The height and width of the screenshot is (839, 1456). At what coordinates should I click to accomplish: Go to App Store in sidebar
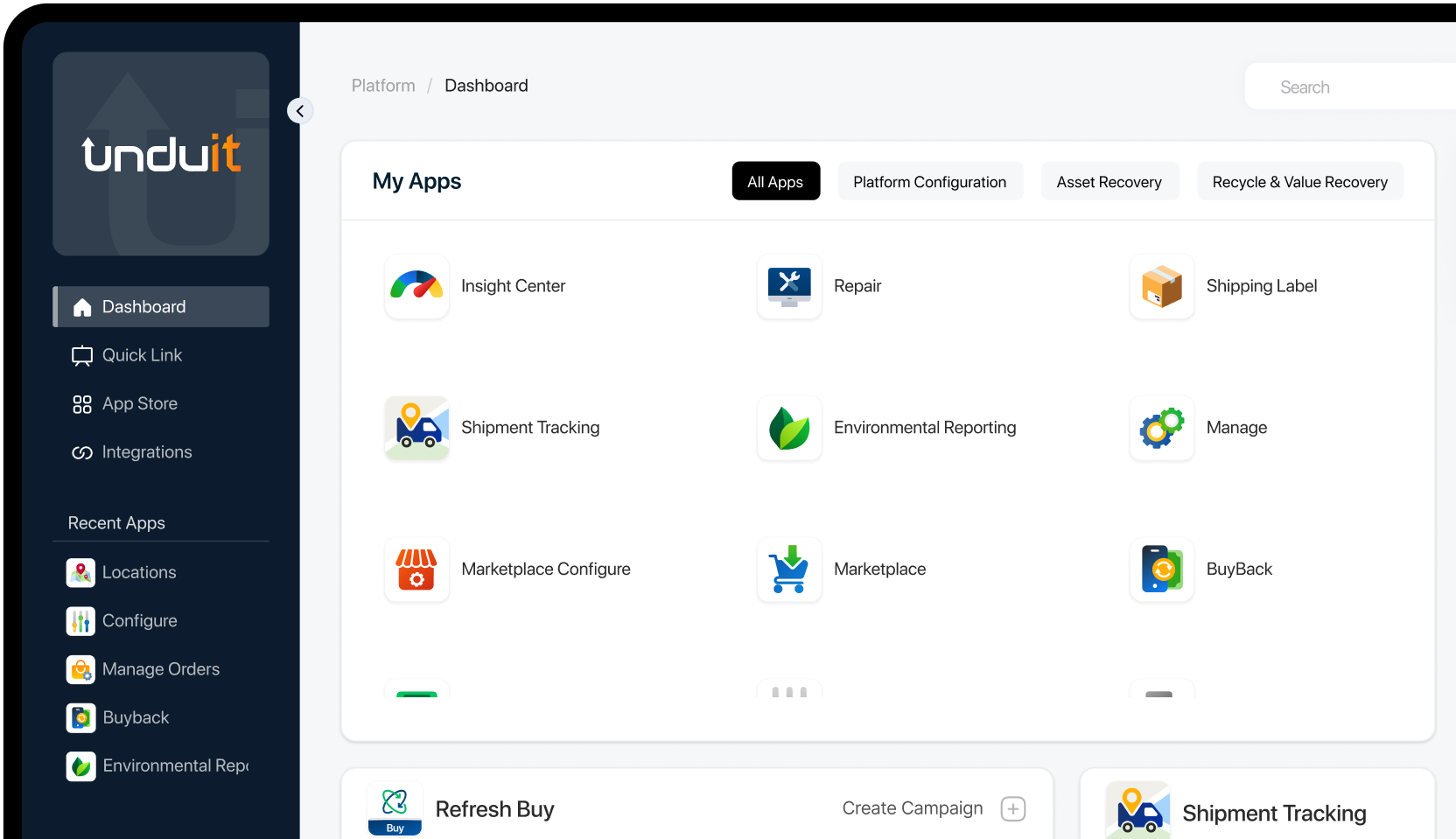(140, 404)
